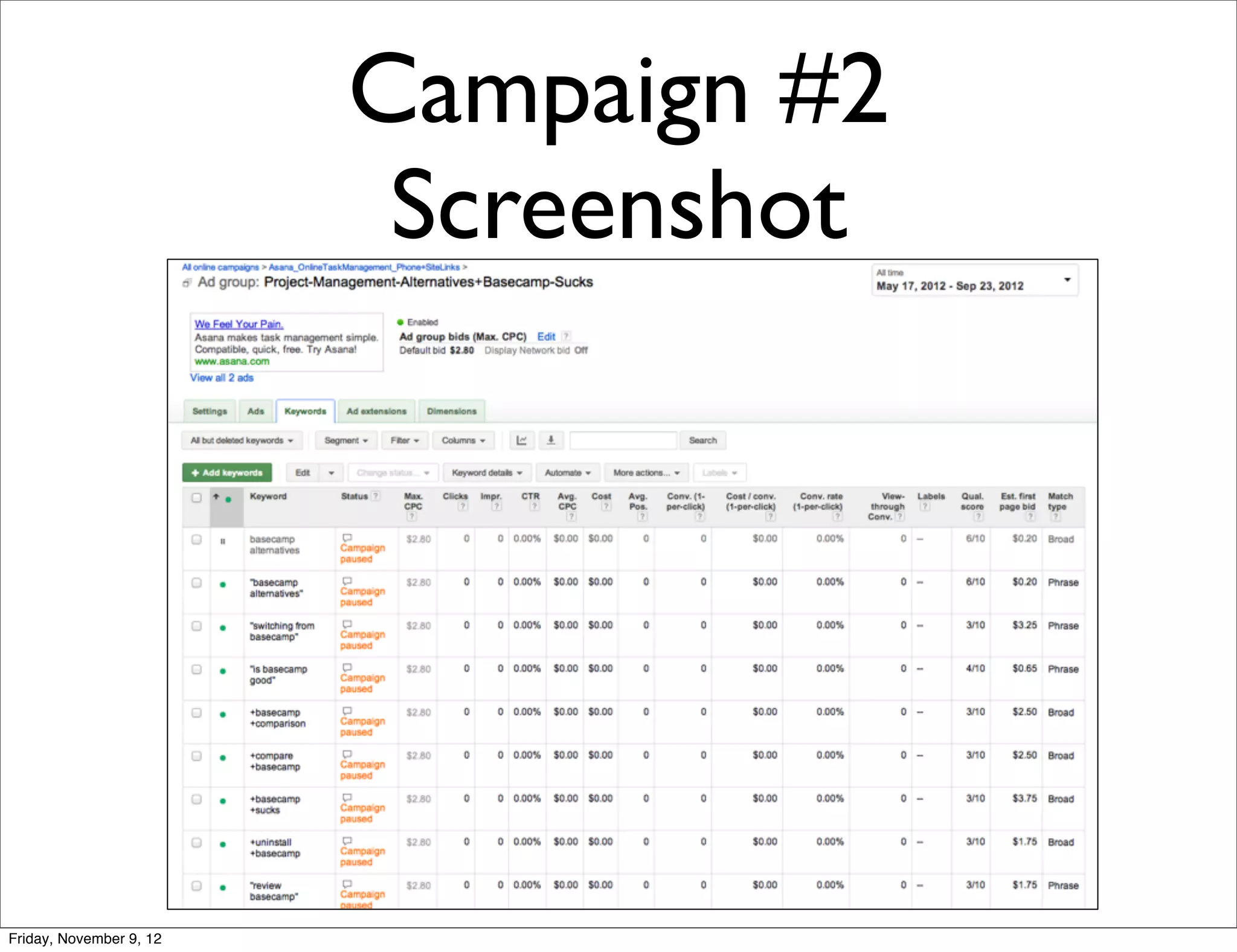This screenshot has width=1237, height=952.
Task: Click paused status icon of basecamp alternatives broad keyword
Action: pyautogui.click(x=223, y=541)
